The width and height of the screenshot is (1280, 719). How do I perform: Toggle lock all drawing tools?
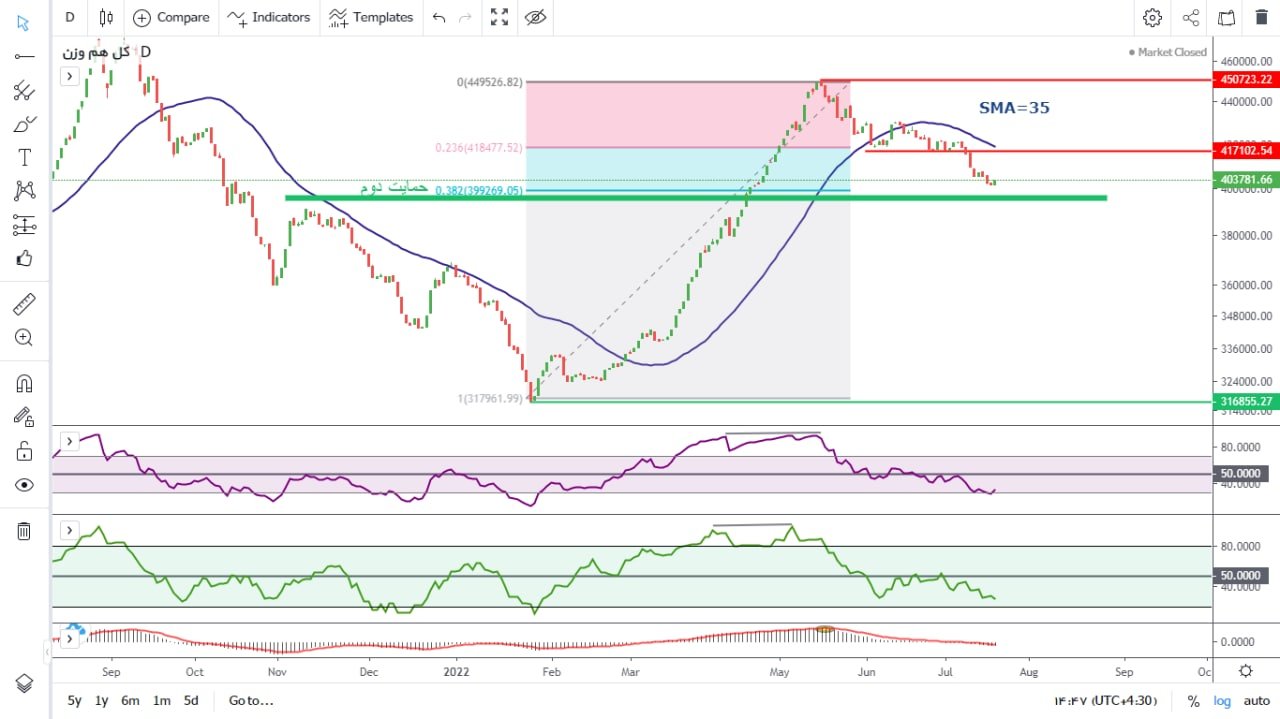click(x=24, y=451)
